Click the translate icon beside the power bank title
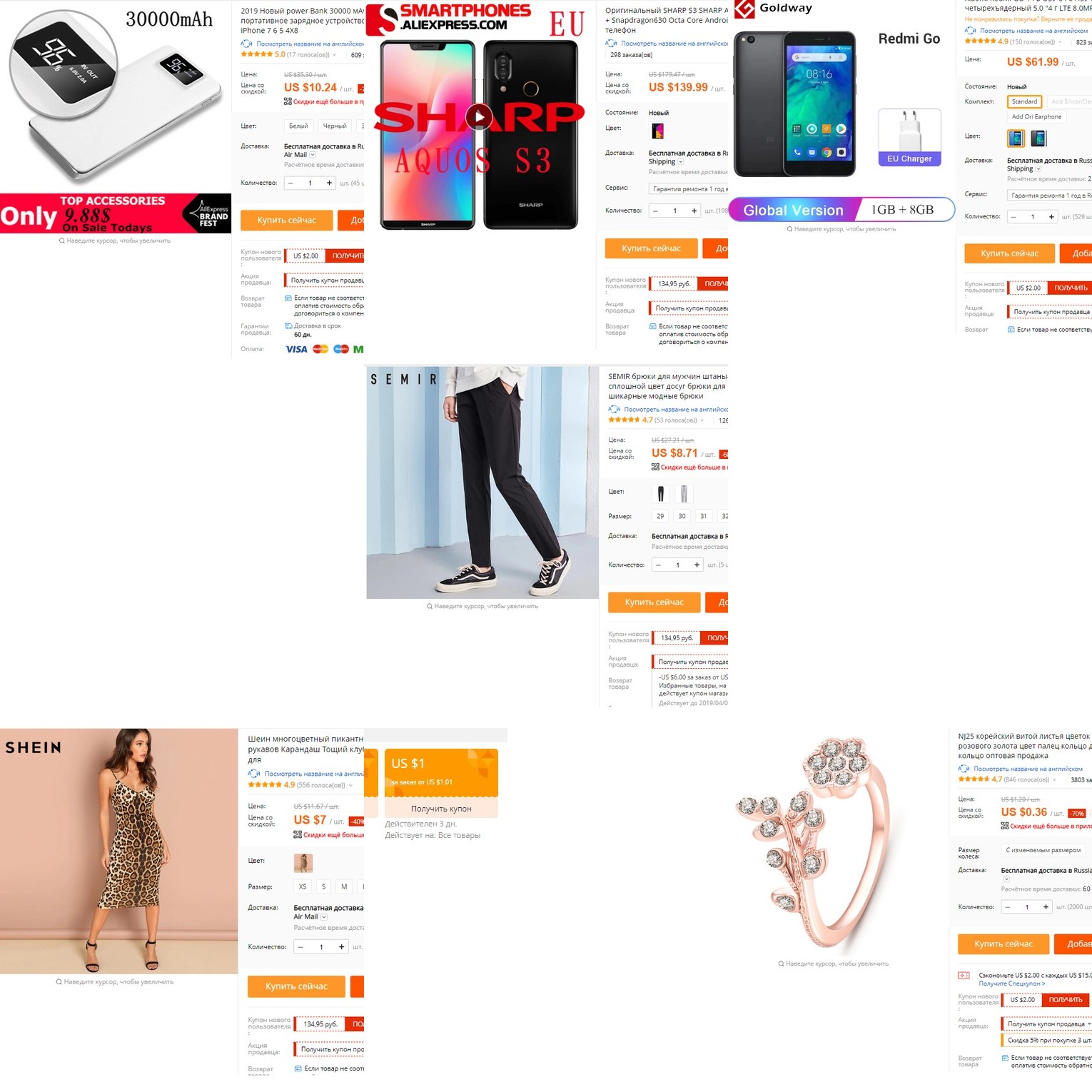Viewport: 1092px width, 1092px height. pyautogui.click(x=246, y=44)
